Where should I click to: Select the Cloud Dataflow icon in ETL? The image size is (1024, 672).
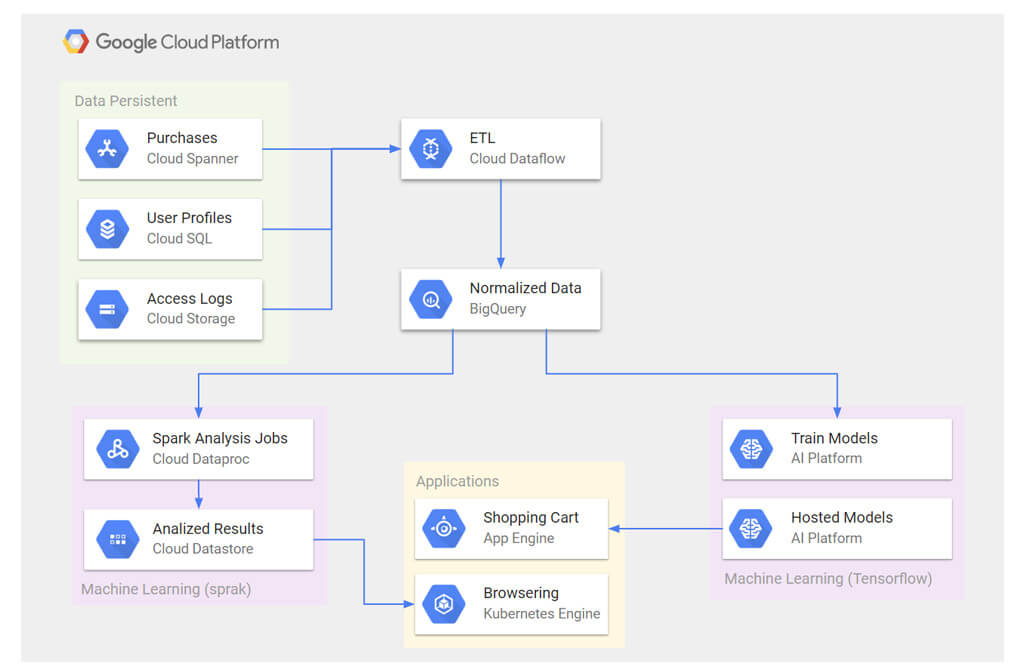[x=430, y=149]
